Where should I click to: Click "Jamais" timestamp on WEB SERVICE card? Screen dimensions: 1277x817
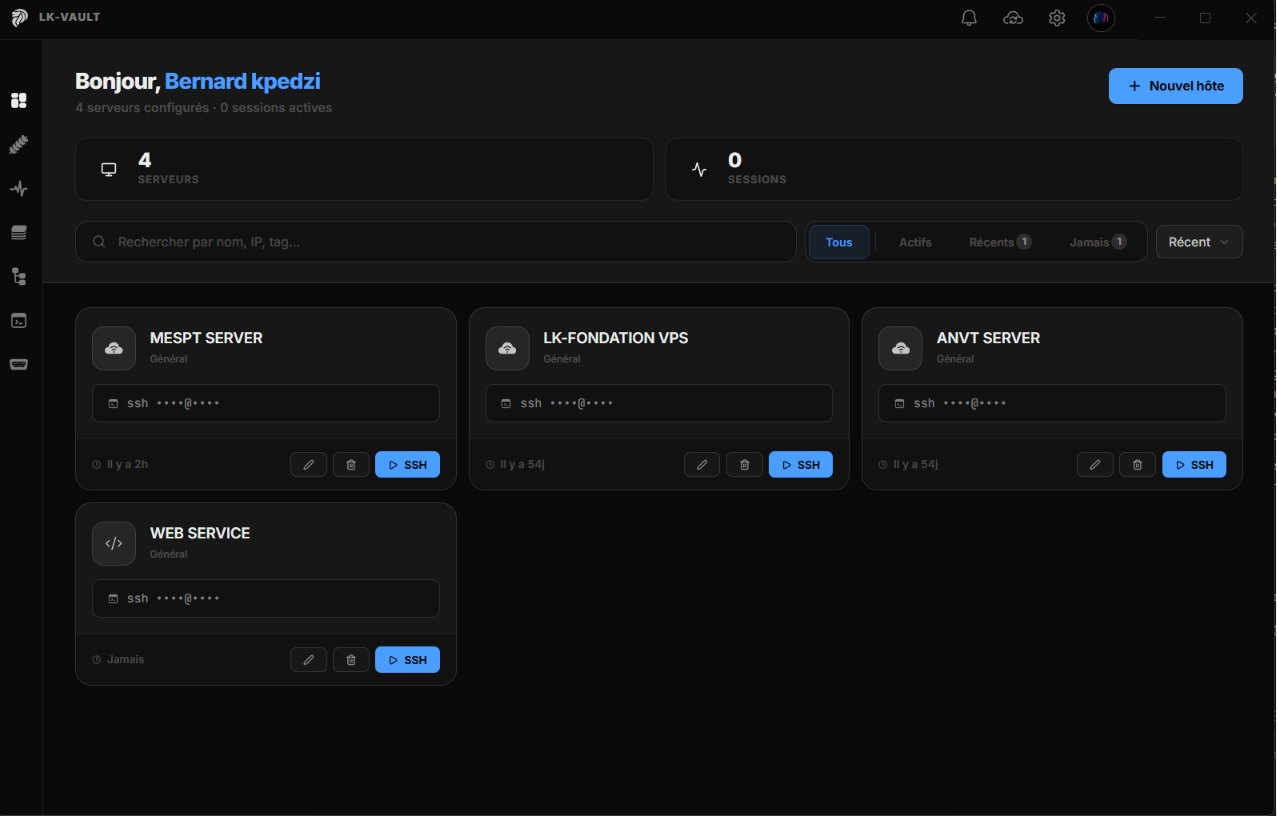[126, 660]
